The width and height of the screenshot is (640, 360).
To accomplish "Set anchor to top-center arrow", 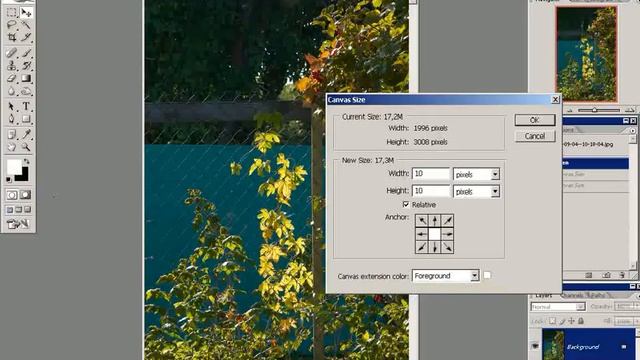I will 435,221.
